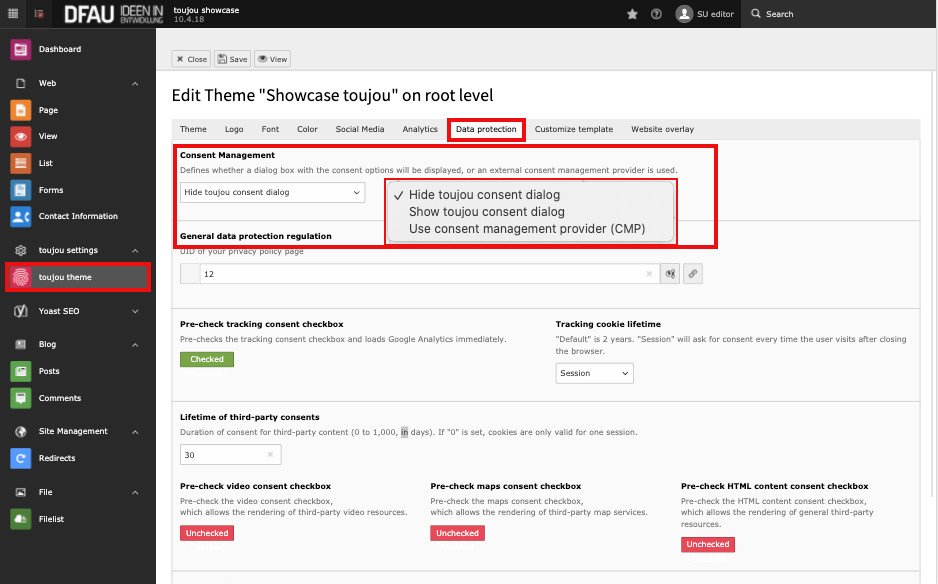
Task: Click the Forms module icon
Action: [20, 189]
